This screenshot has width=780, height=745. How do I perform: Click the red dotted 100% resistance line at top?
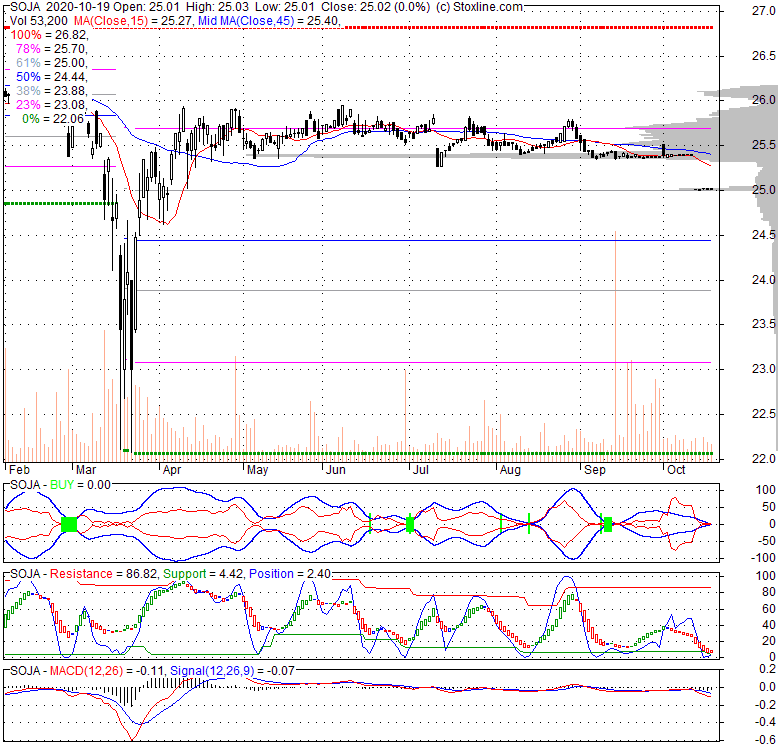point(528,28)
